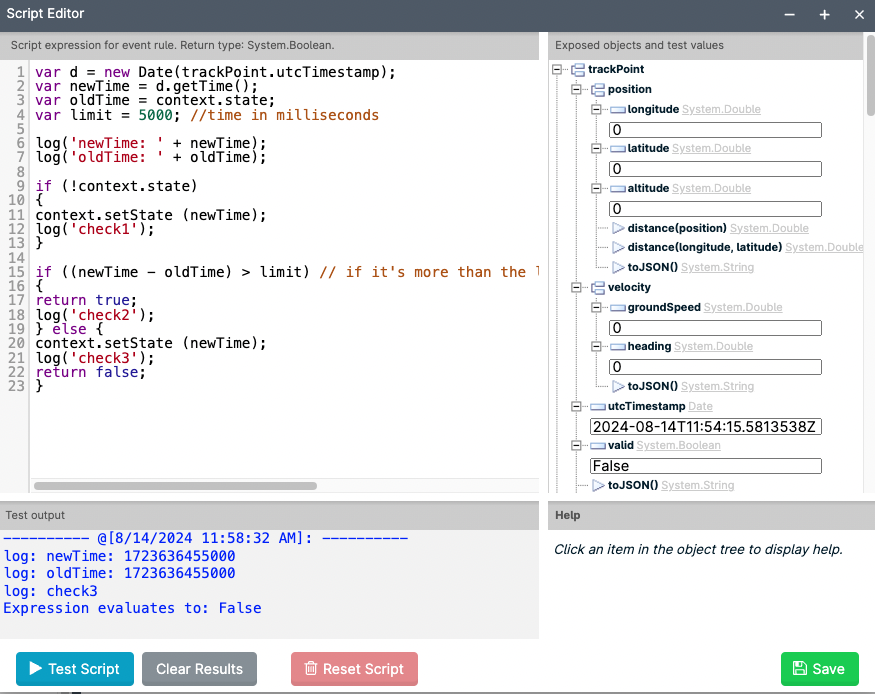Collapse the latitude tree node
The height and width of the screenshot is (694, 875).
pyautogui.click(x=596, y=148)
